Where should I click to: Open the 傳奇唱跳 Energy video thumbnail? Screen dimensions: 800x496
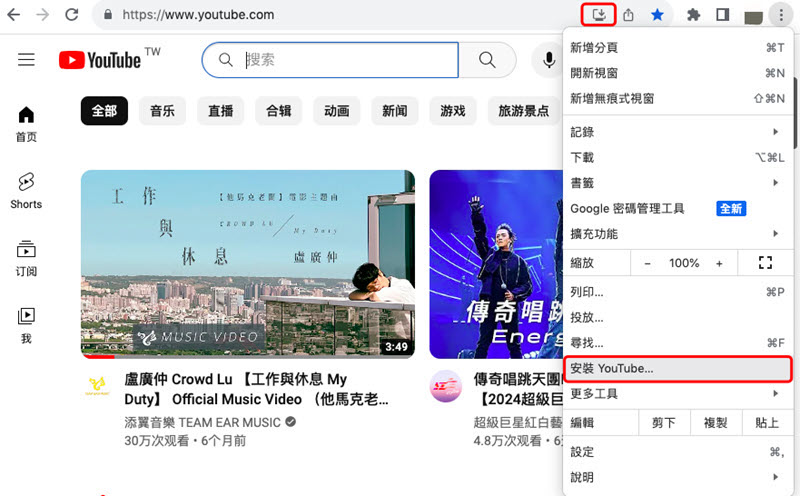click(x=496, y=264)
